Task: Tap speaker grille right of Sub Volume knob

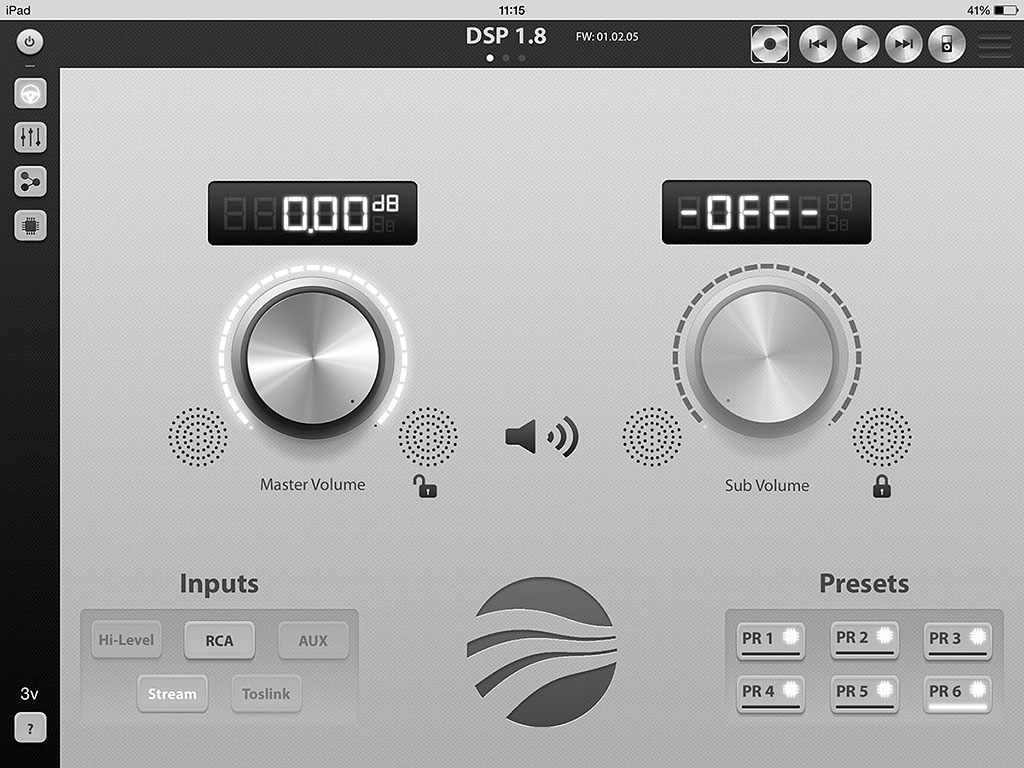Action: point(882,437)
